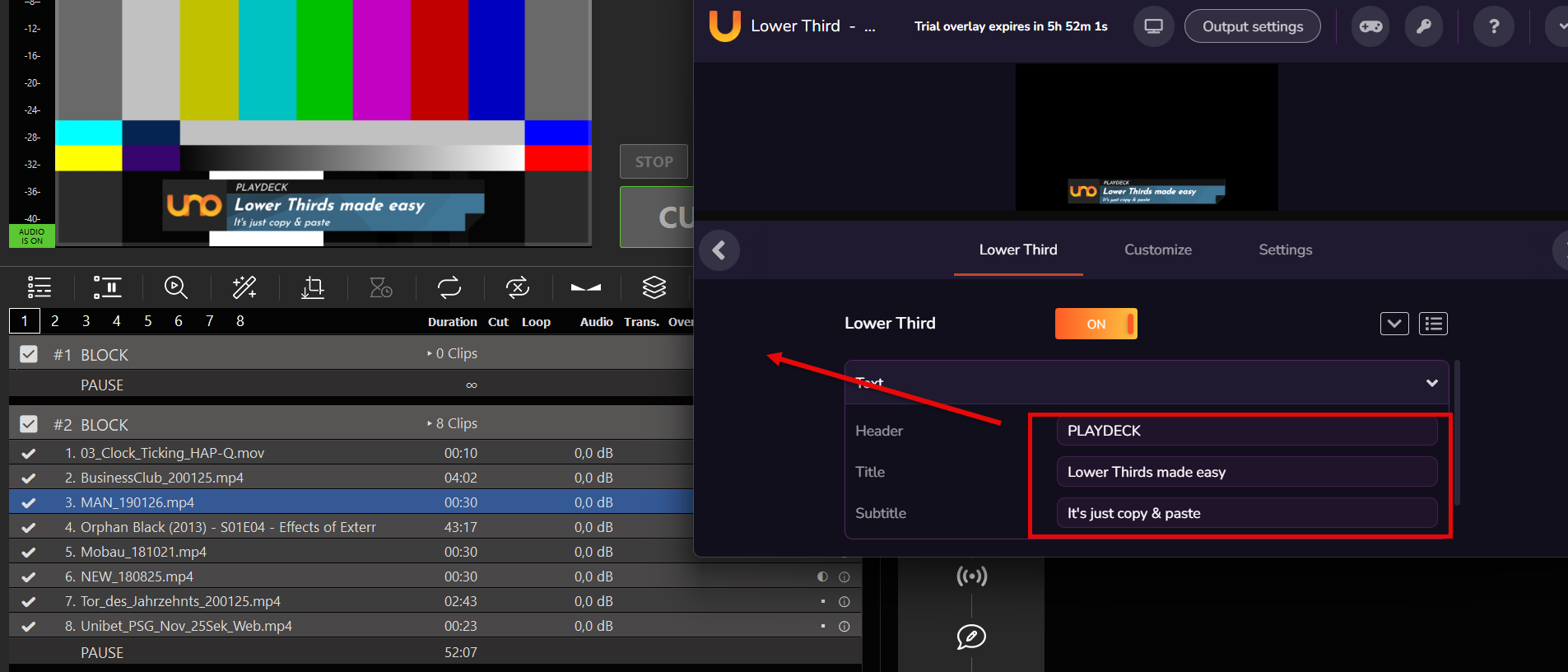Click the layers stack overlay icon
Image resolution: width=1568 pixels, height=672 pixels.
(654, 287)
